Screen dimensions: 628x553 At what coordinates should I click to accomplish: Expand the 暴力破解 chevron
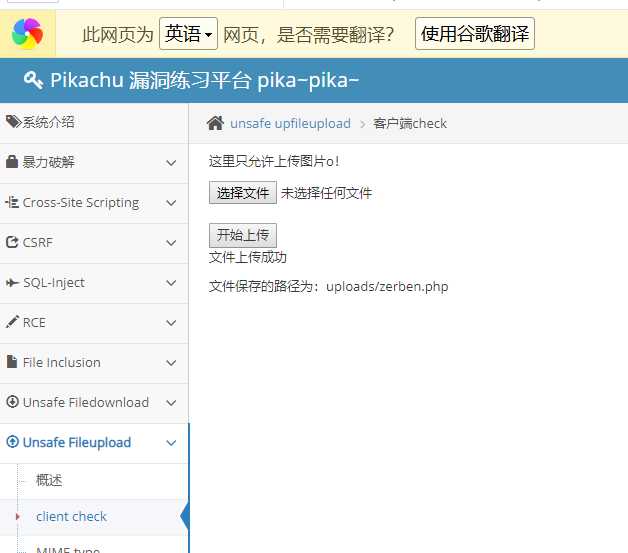pos(171,163)
